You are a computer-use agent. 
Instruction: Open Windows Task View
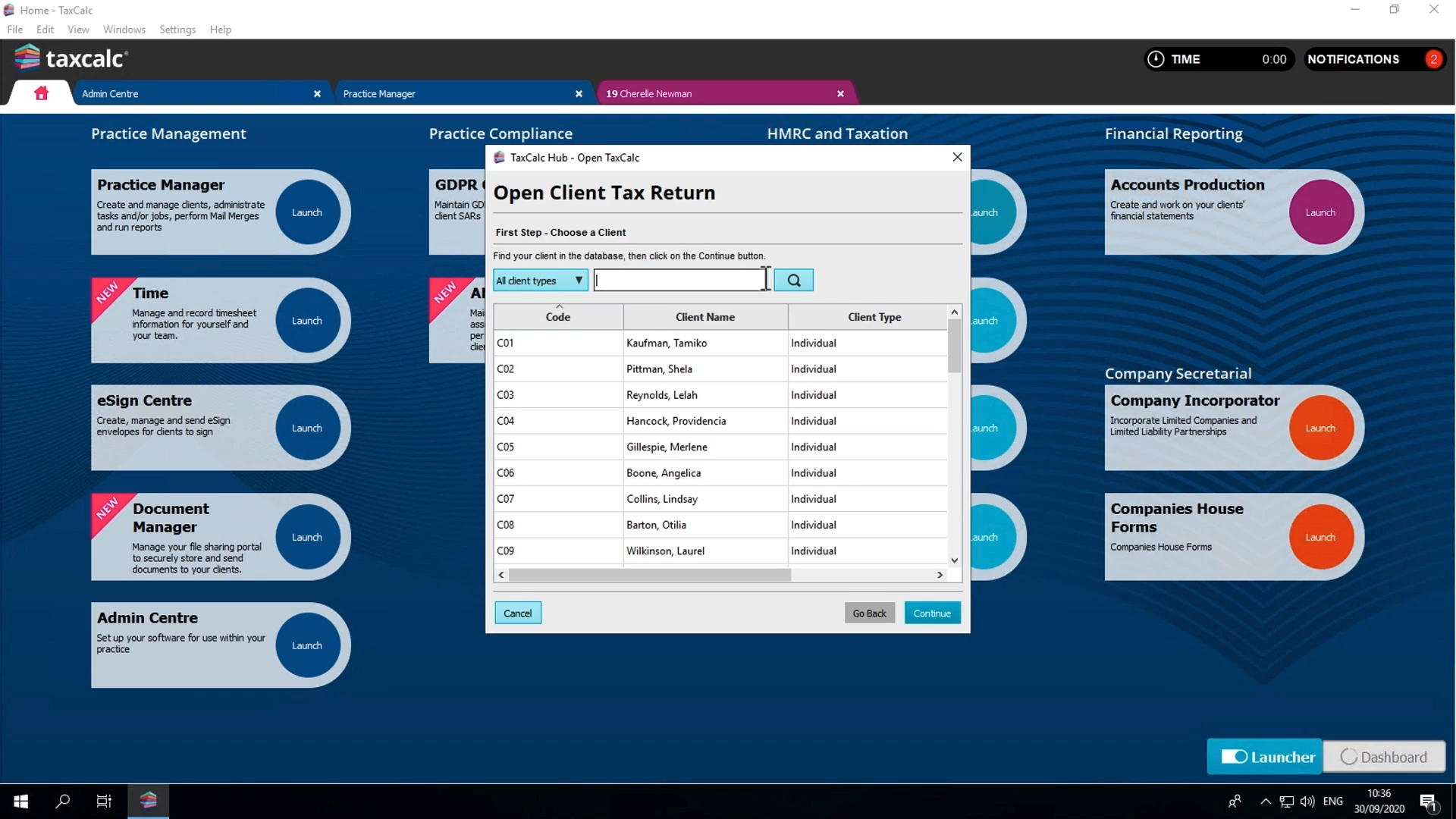coord(104,801)
